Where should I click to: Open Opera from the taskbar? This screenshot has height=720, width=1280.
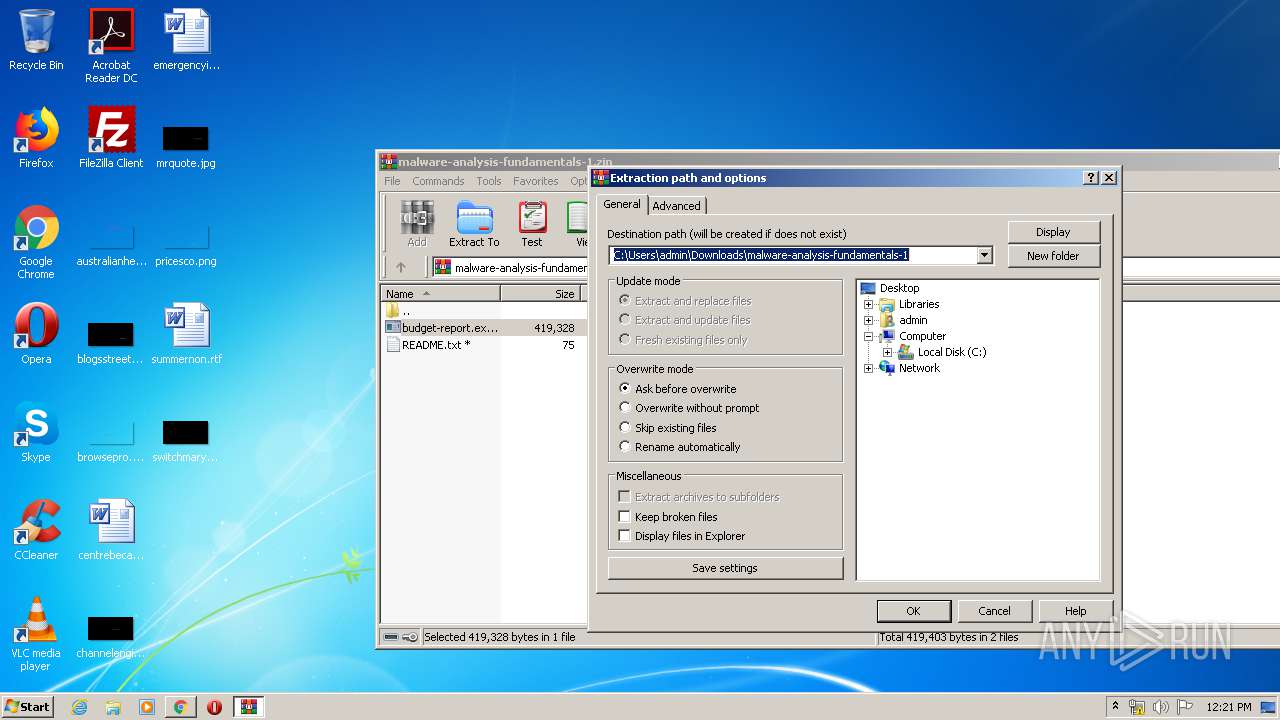[214, 707]
